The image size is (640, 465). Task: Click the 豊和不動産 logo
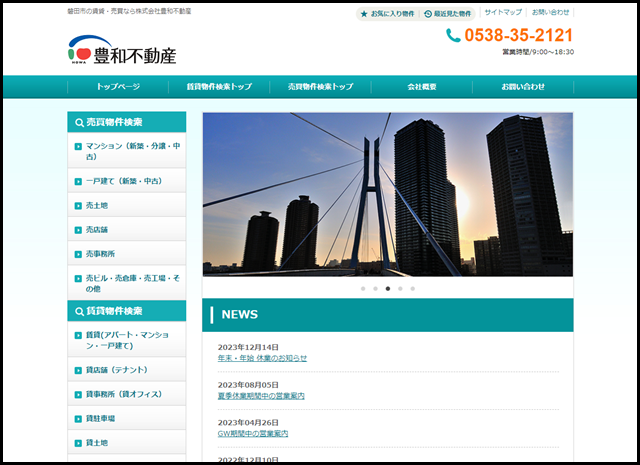pos(121,50)
